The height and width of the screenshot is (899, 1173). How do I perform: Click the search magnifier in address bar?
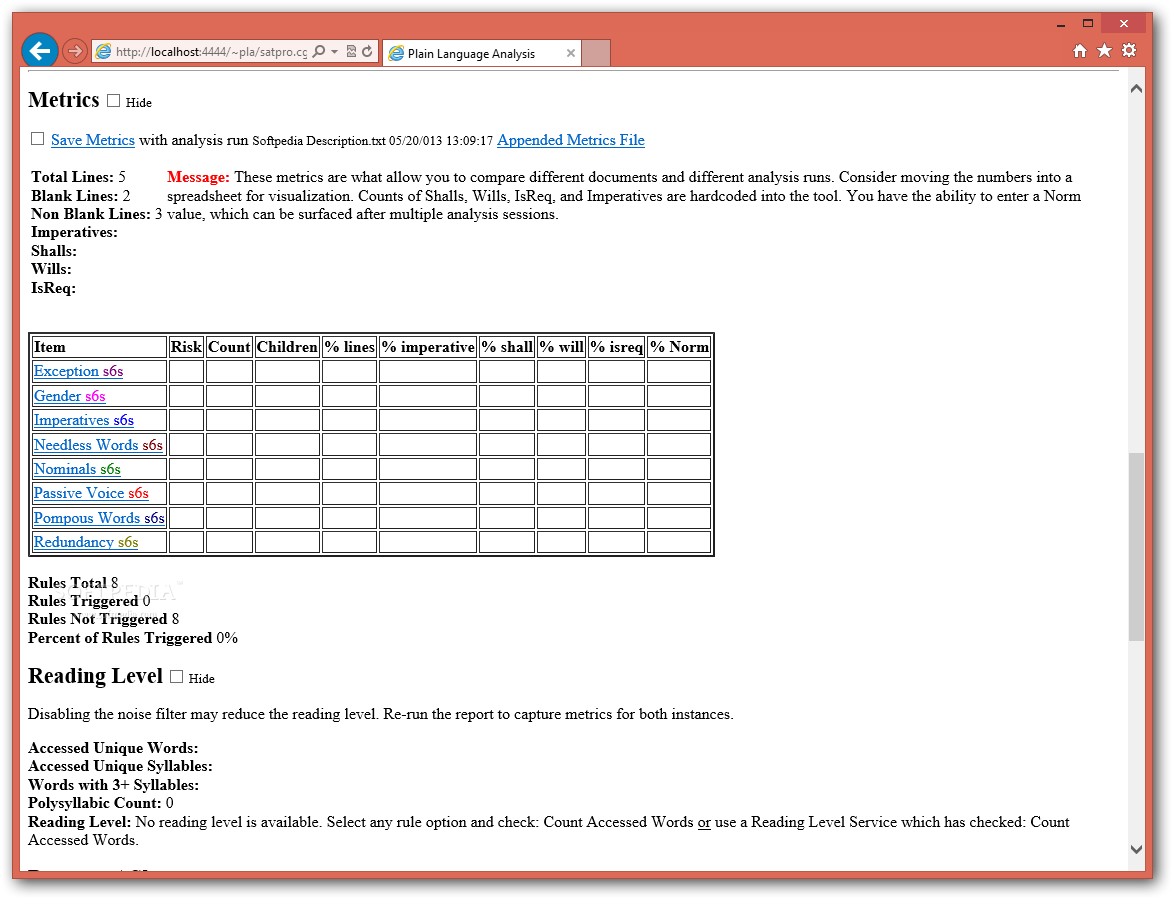click(x=319, y=52)
